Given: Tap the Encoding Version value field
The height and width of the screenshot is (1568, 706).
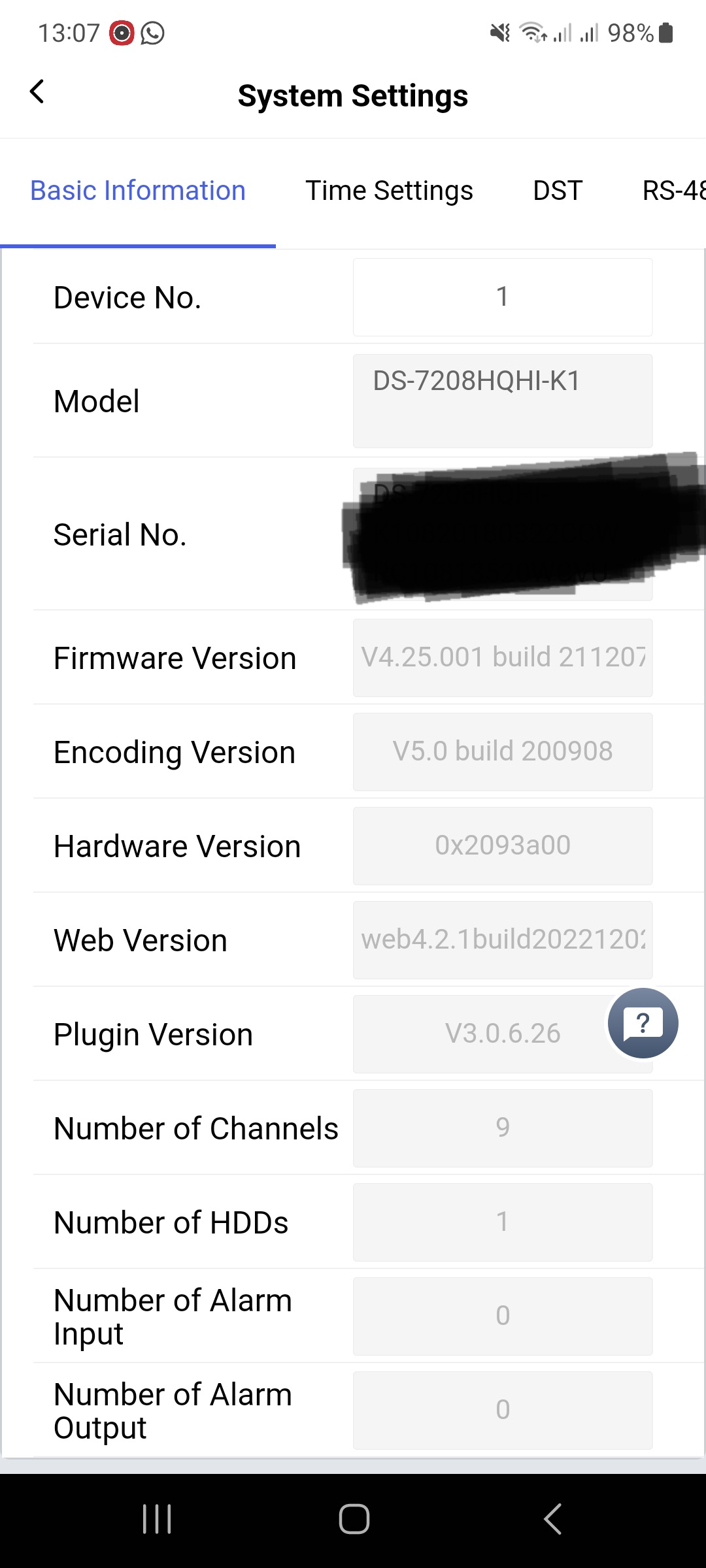Looking at the screenshot, I should pyautogui.click(x=502, y=752).
